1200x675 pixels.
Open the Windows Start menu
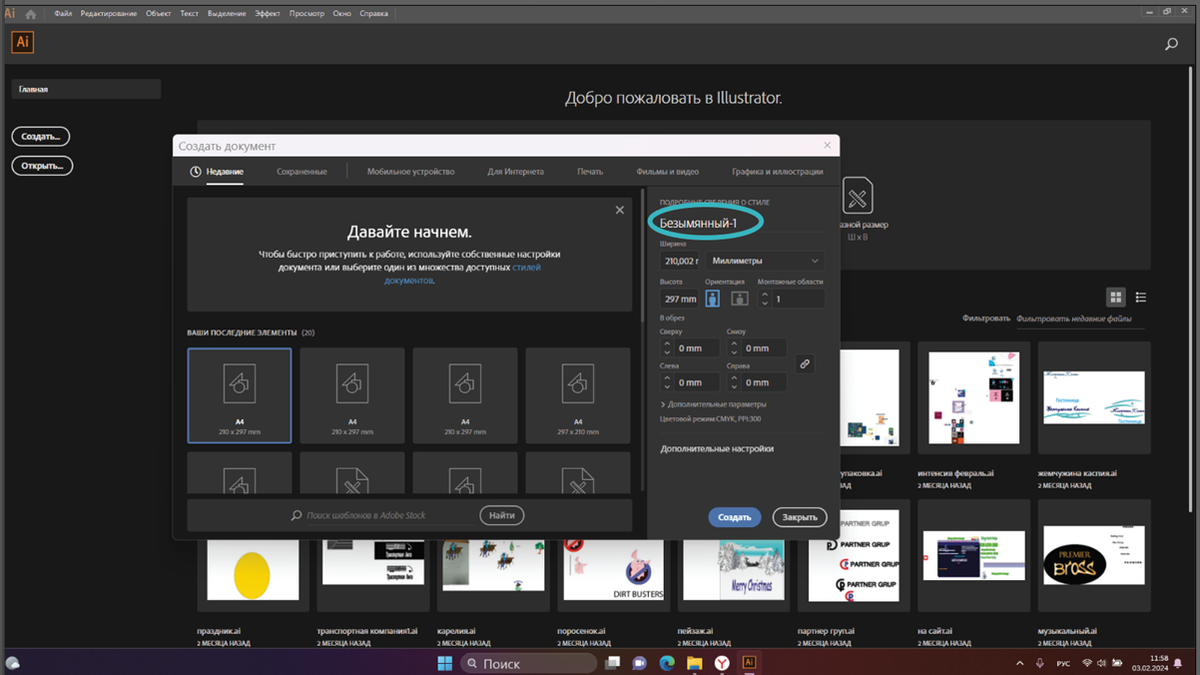pyautogui.click(x=445, y=663)
